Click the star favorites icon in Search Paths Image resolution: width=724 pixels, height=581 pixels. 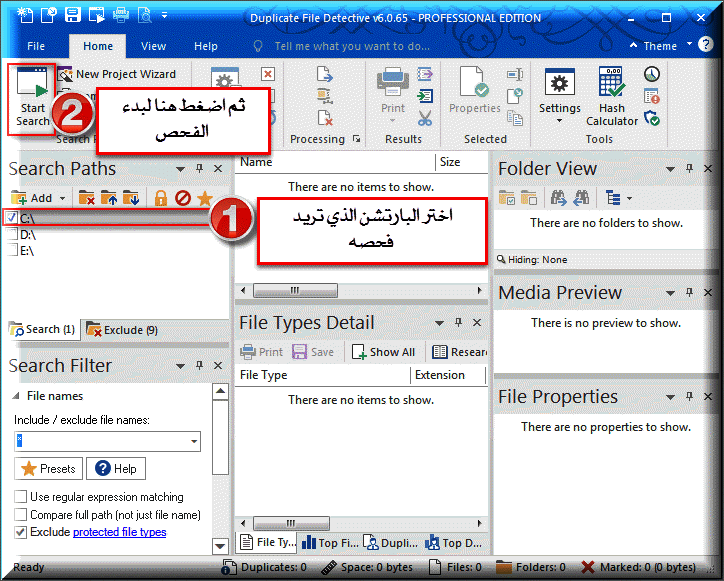point(205,198)
